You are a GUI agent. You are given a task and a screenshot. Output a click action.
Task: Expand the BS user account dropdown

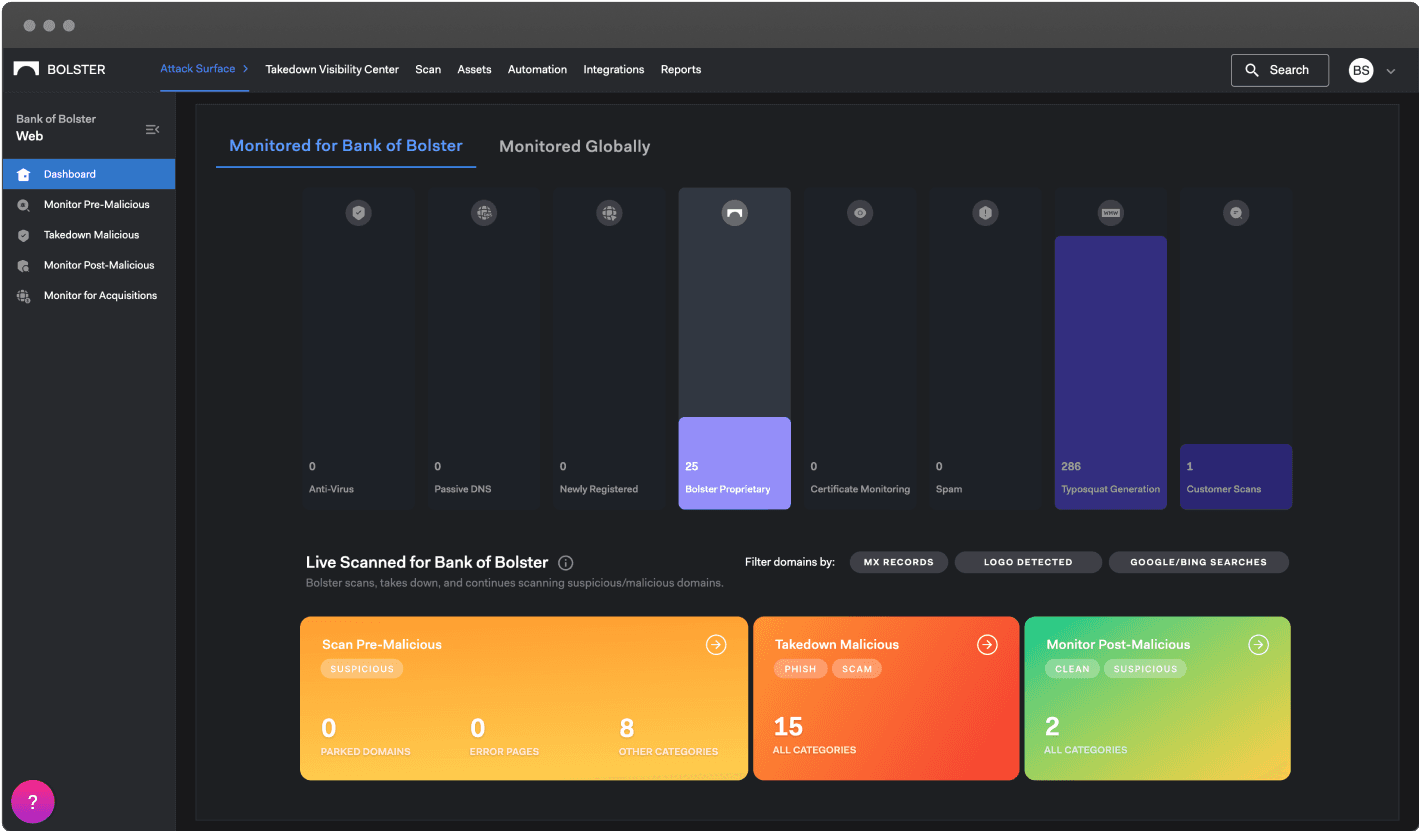click(1391, 71)
